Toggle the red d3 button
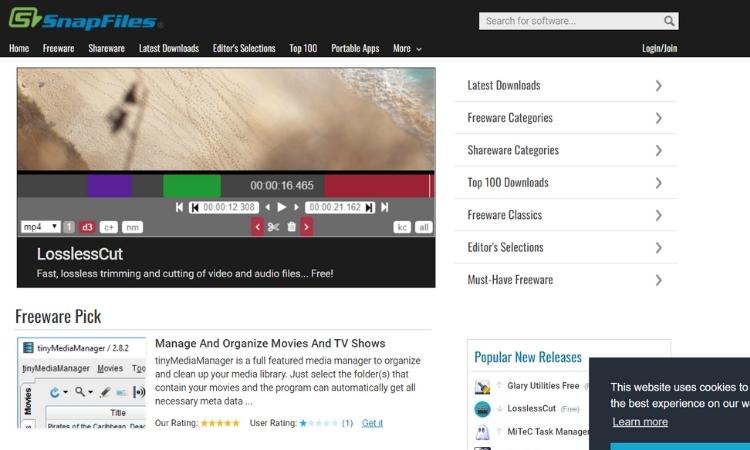Image resolution: width=750 pixels, height=450 pixels. tap(87, 227)
